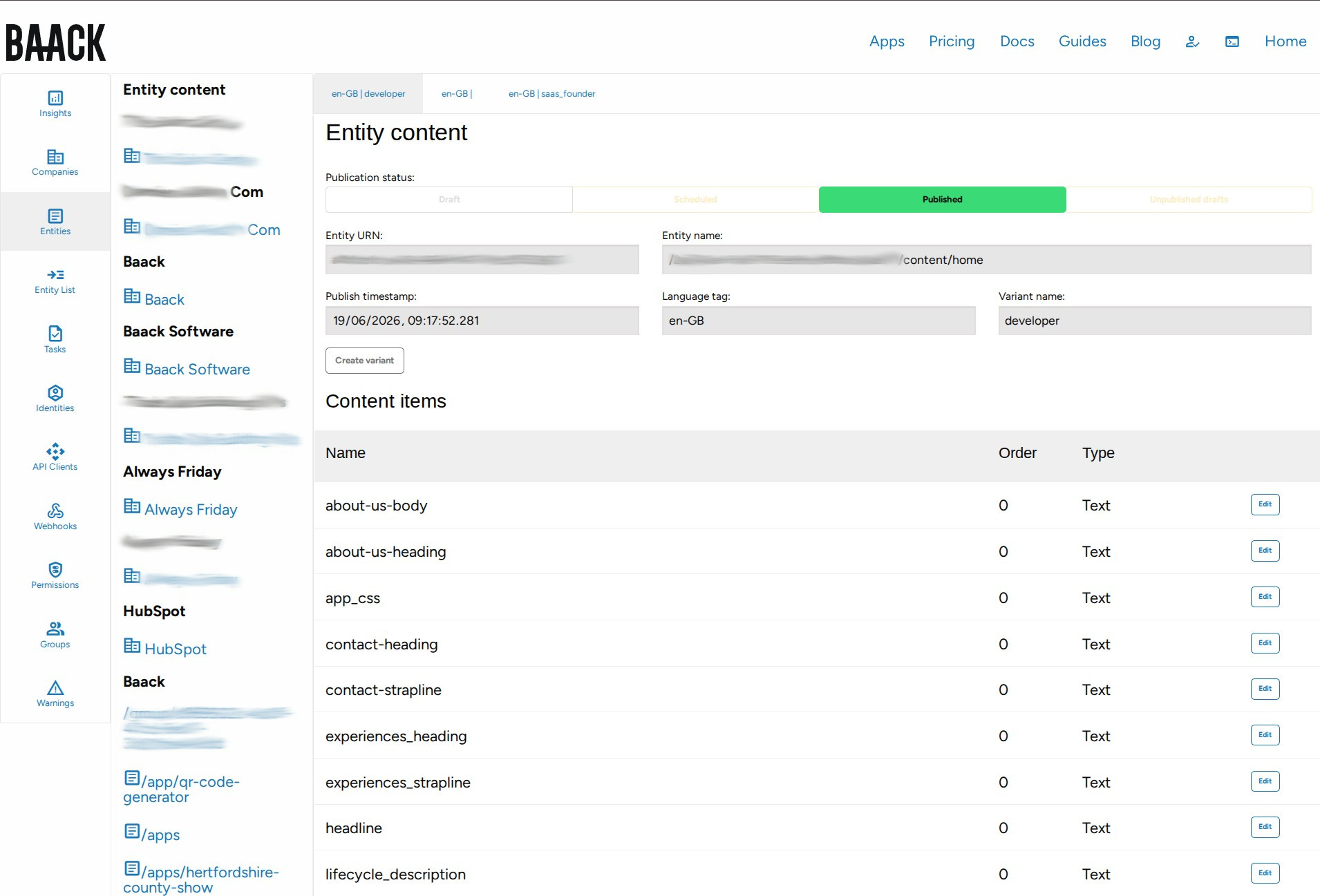Open the /apps entity link
1320x896 pixels.
tap(152, 834)
